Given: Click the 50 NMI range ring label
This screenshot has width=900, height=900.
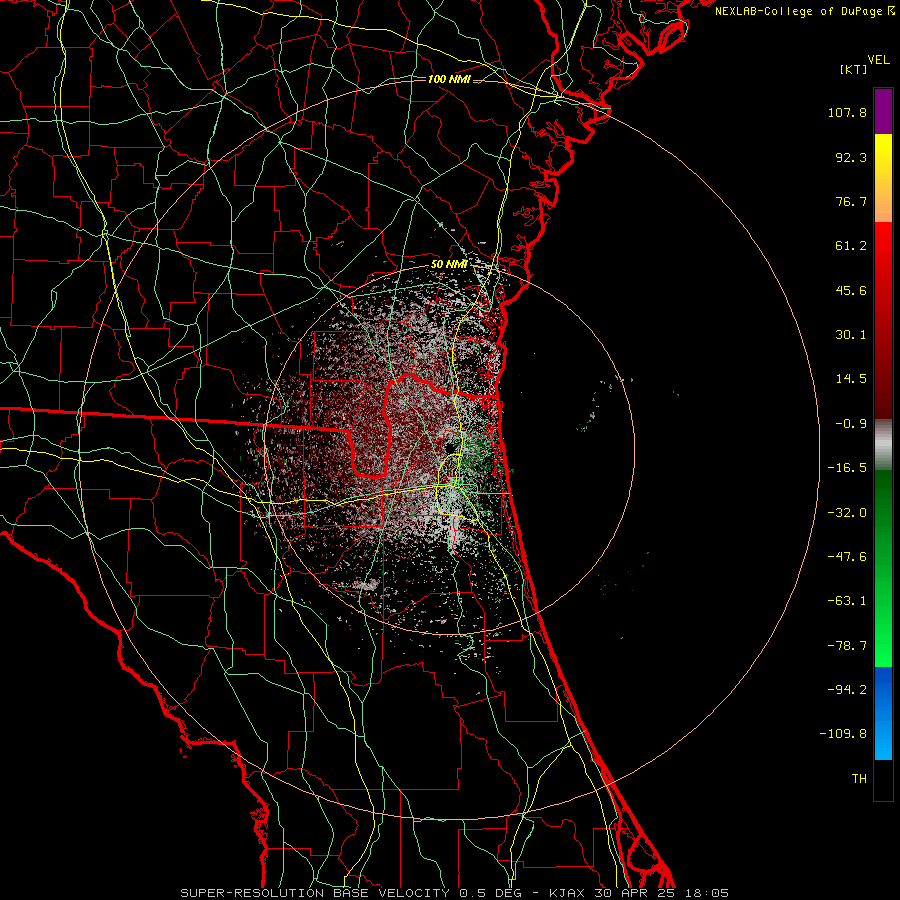Looking at the screenshot, I should [x=449, y=265].
